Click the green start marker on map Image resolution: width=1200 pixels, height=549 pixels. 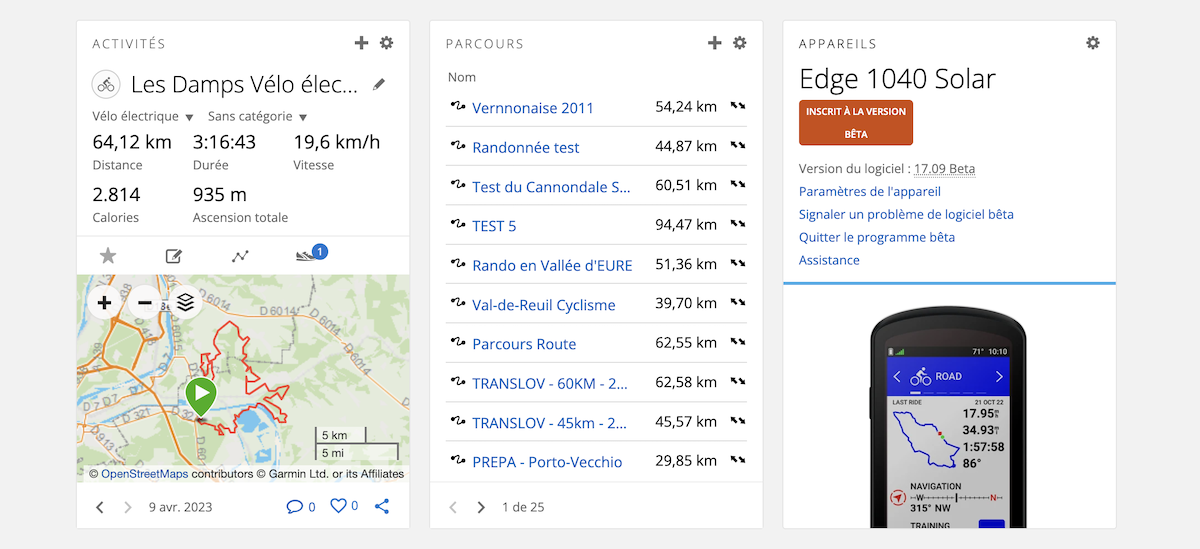[x=201, y=395]
